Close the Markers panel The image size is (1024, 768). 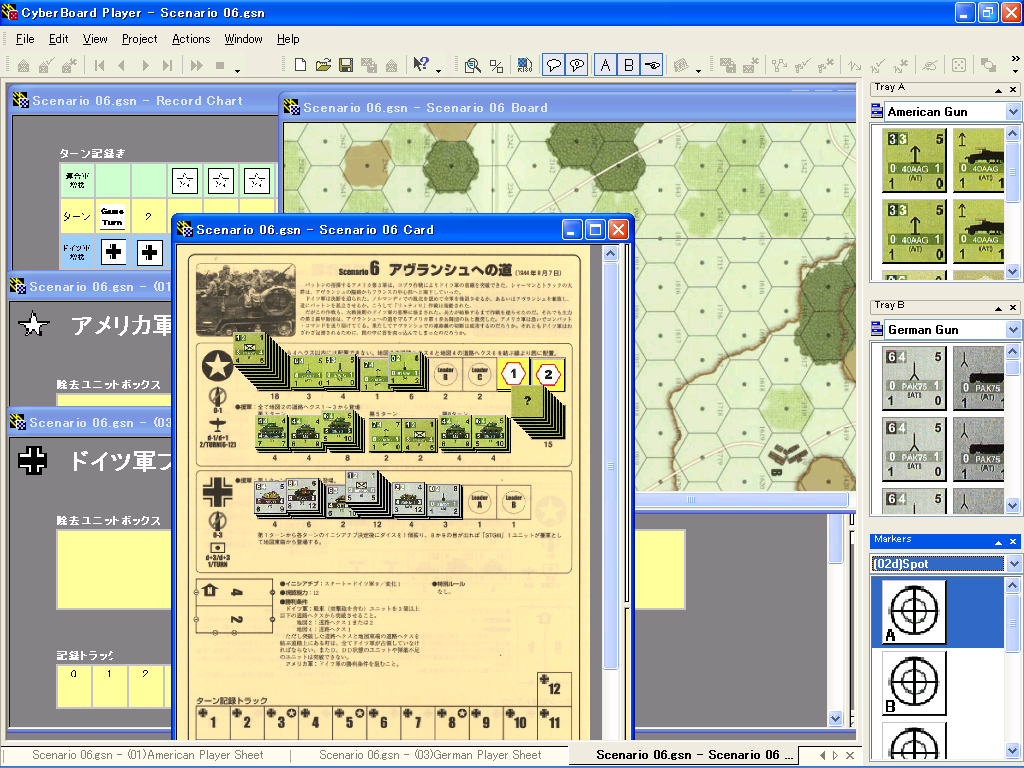coord(1013,542)
